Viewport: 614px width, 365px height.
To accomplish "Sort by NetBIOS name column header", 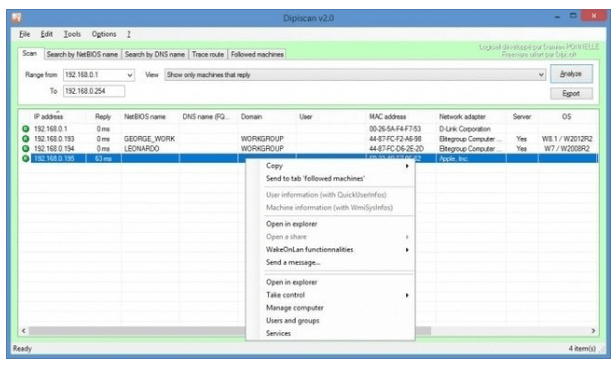I will (x=145, y=117).
